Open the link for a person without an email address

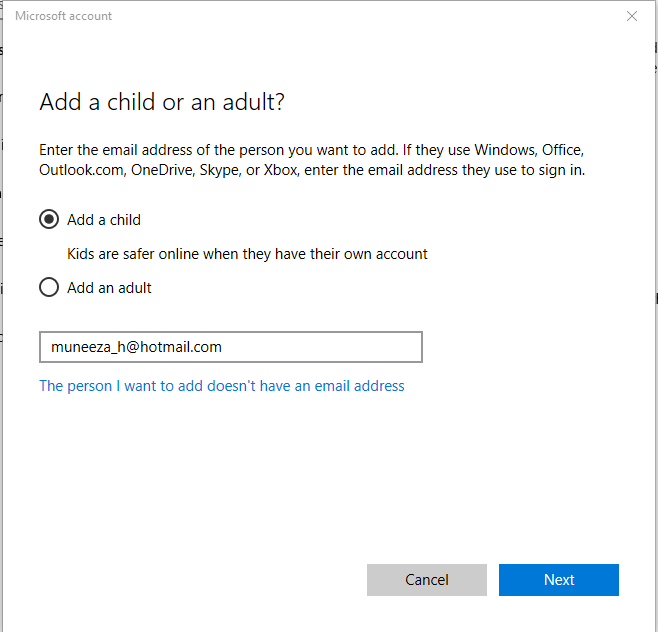coord(222,386)
